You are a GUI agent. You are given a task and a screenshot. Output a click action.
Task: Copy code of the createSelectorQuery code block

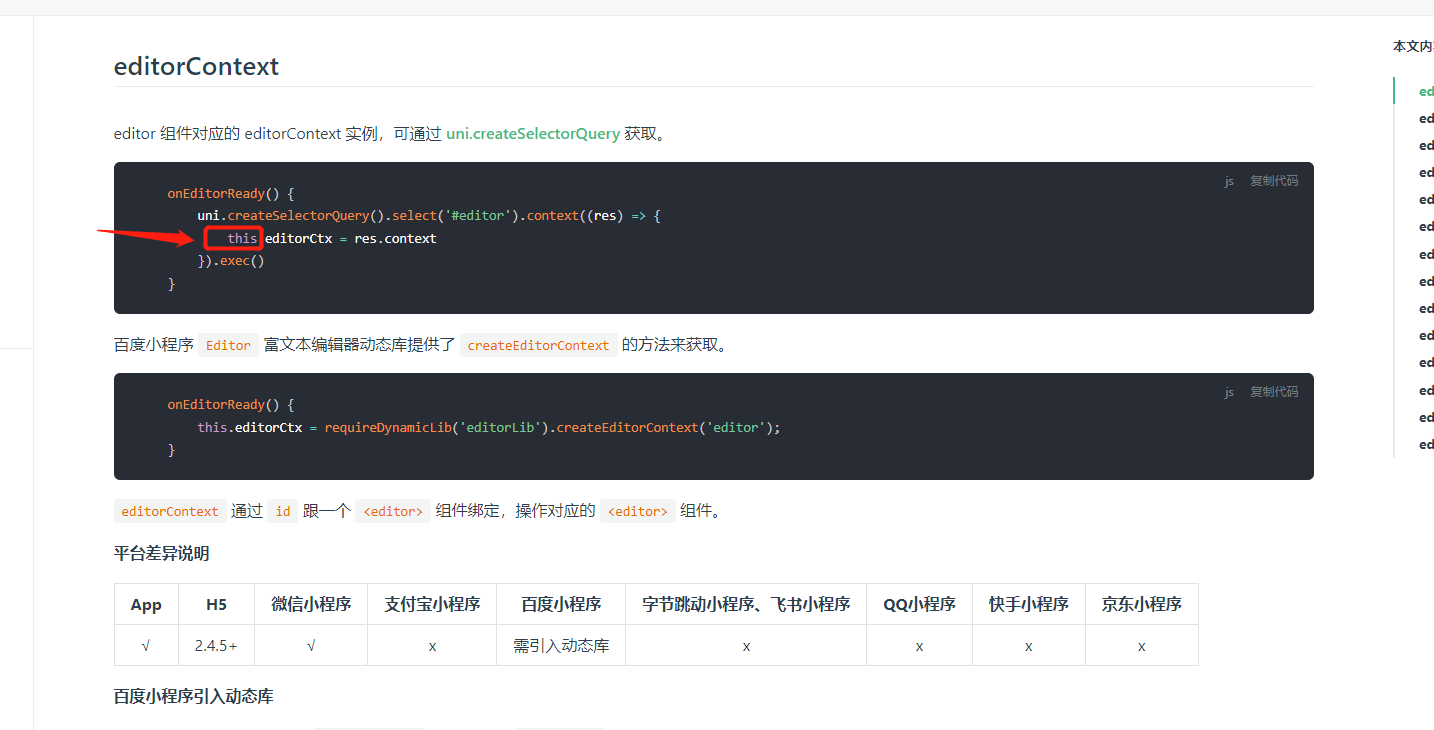(1274, 181)
